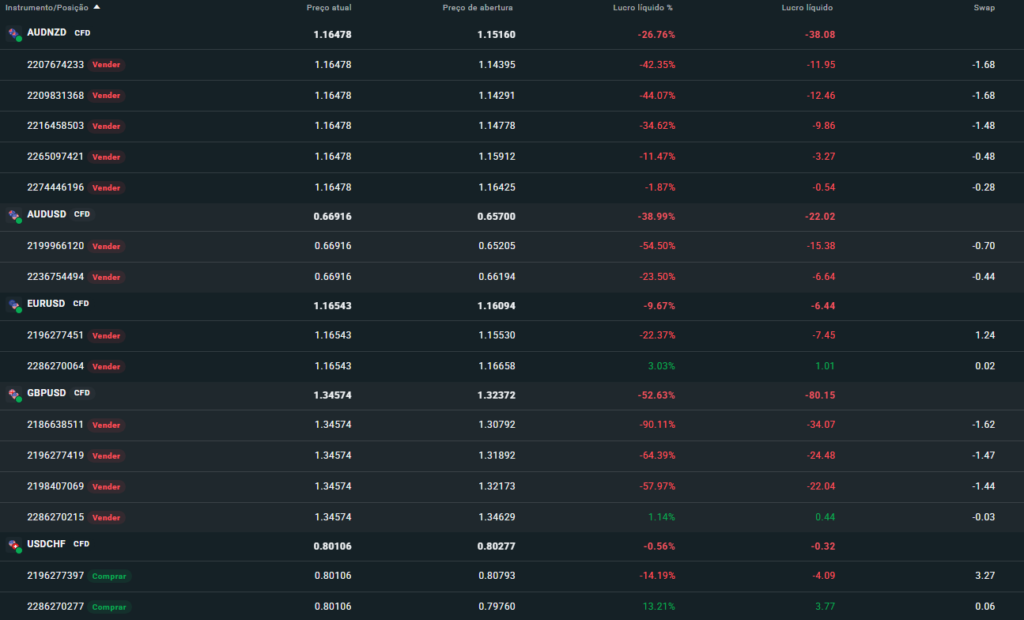Viewport: 1024px width, 620px height.
Task: Click the Swap column header
Action: pos(984,6)
